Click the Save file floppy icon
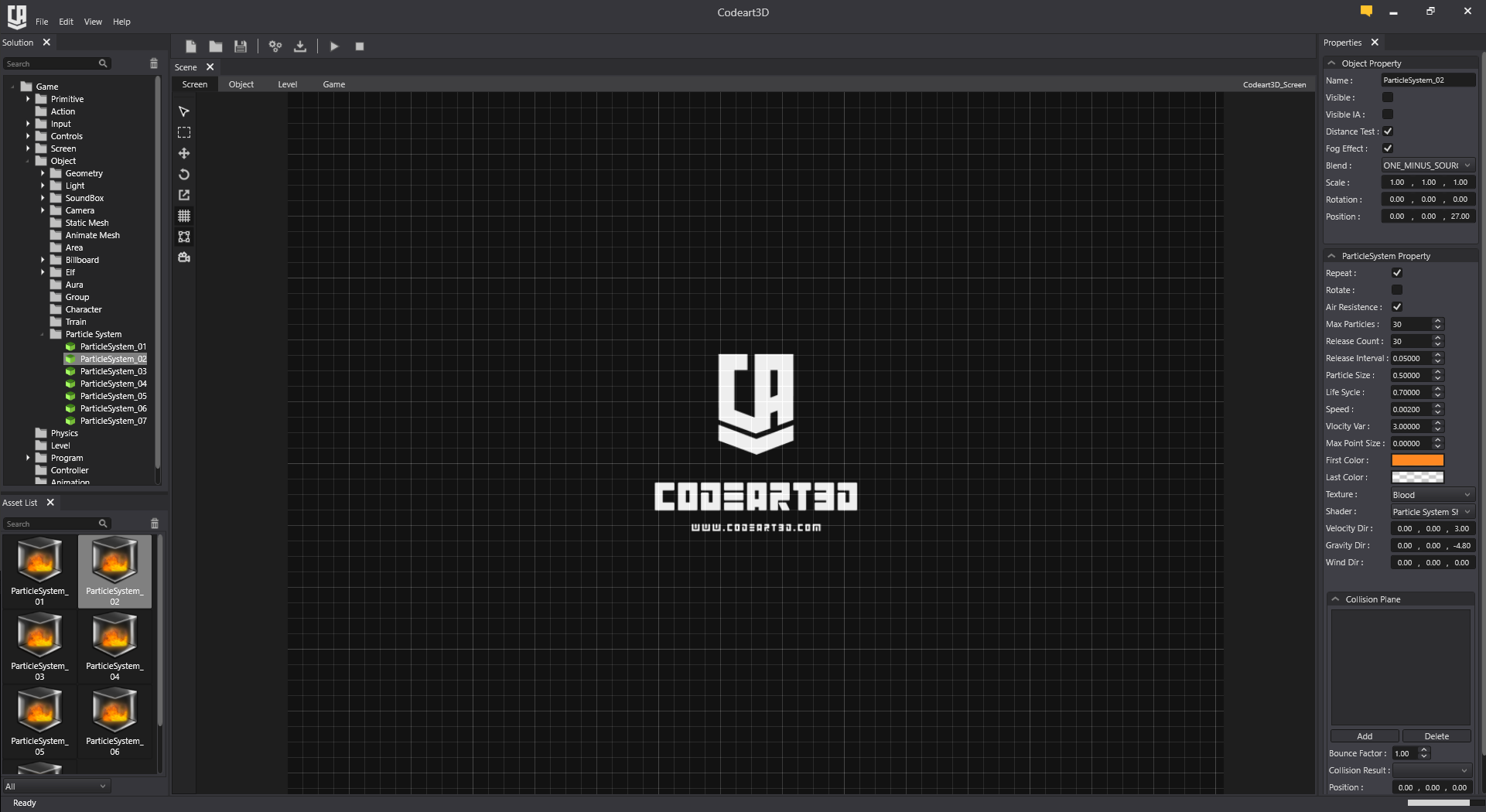 [241, 46]
